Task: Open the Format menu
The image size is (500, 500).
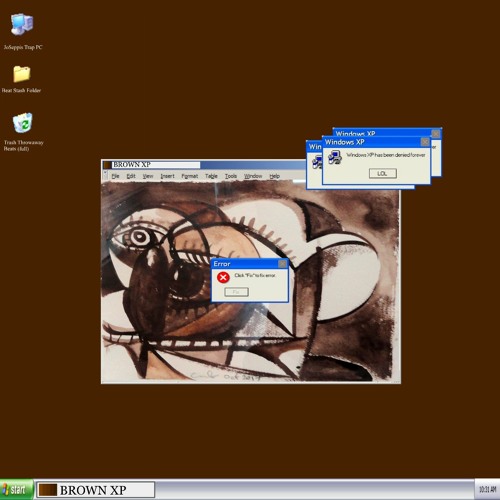Action: point(190,176)
